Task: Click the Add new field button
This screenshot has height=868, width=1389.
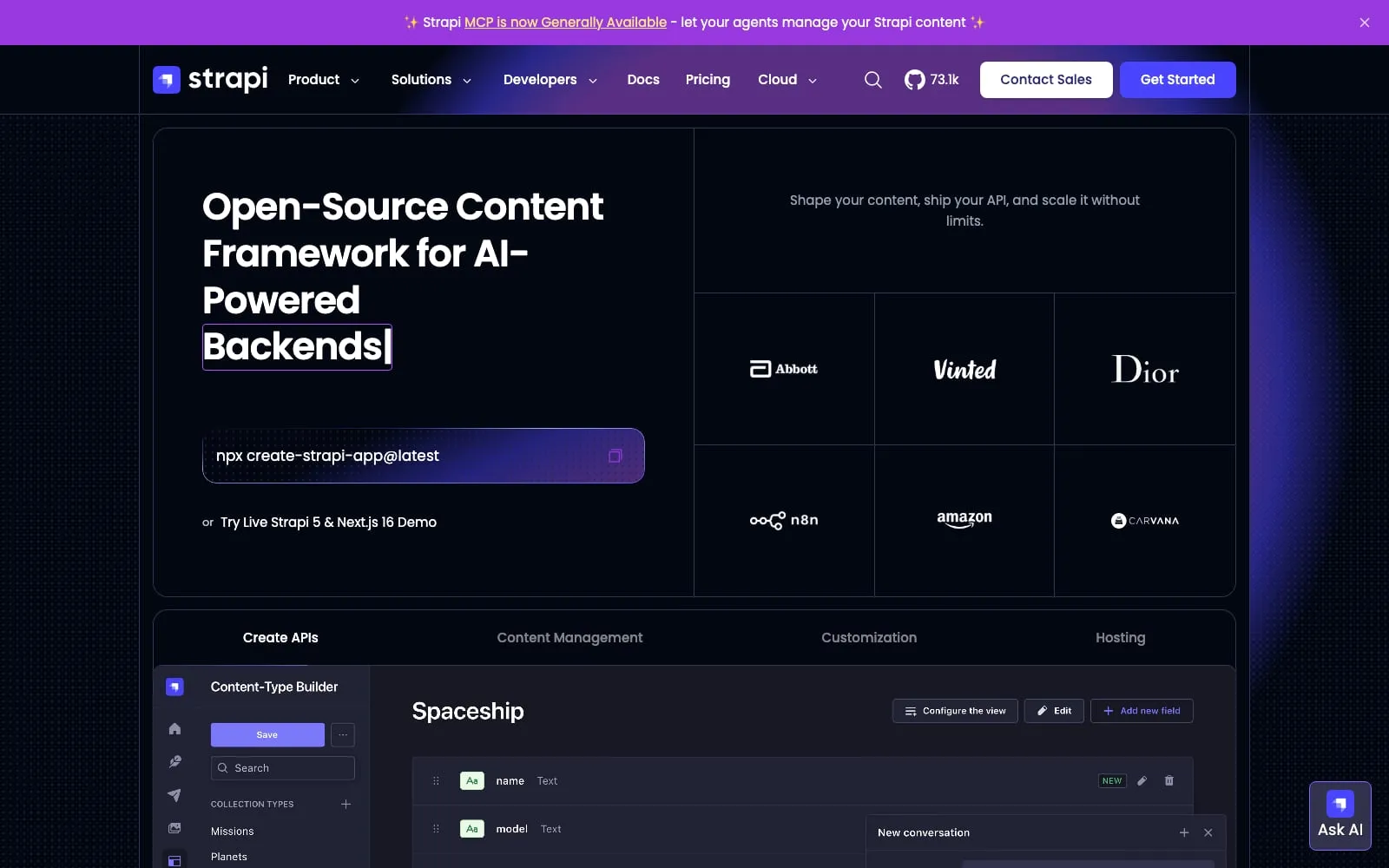Action: point(1142,711)
